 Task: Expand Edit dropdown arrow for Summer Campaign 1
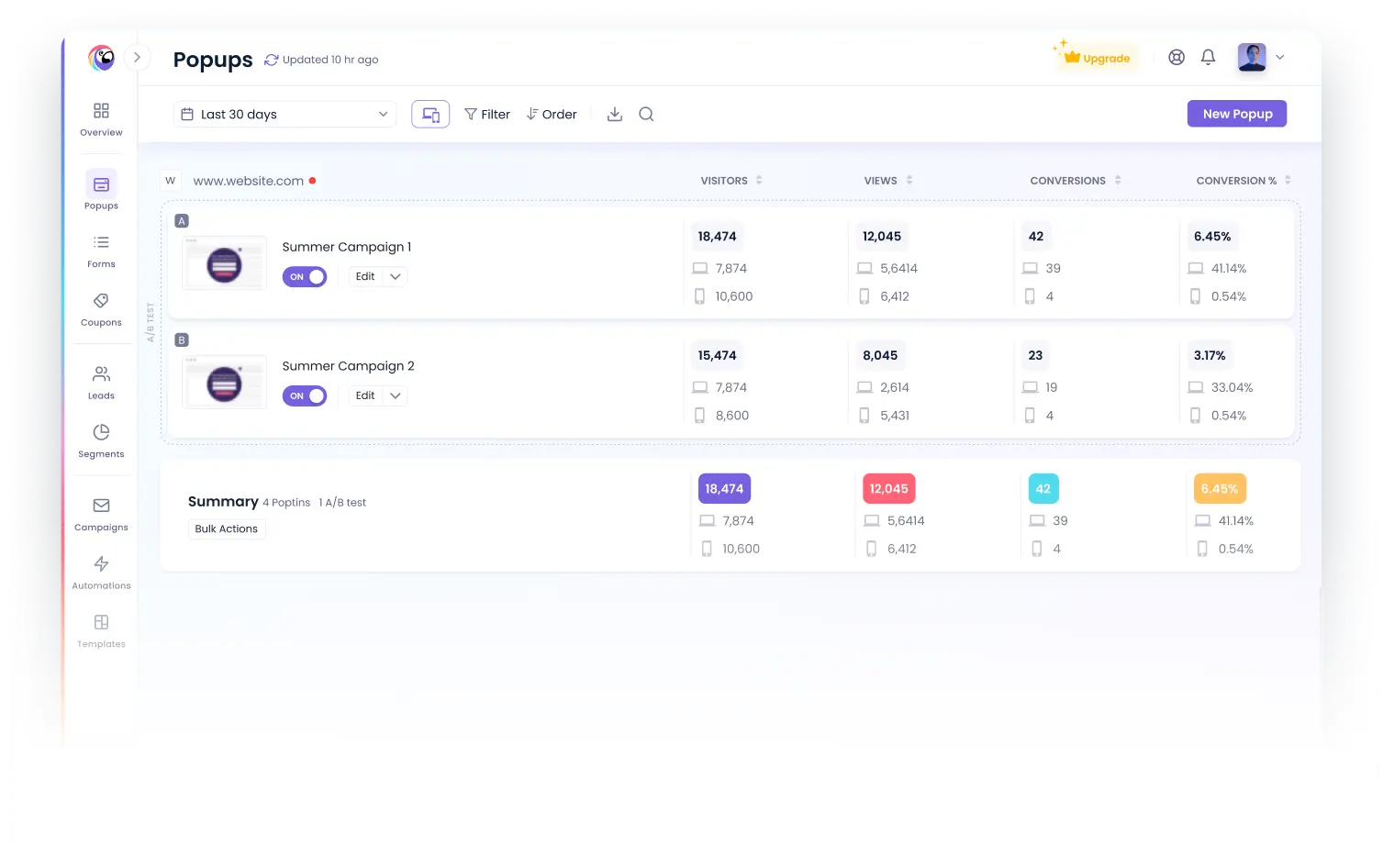pyautogui.click(x=396, y=276)
